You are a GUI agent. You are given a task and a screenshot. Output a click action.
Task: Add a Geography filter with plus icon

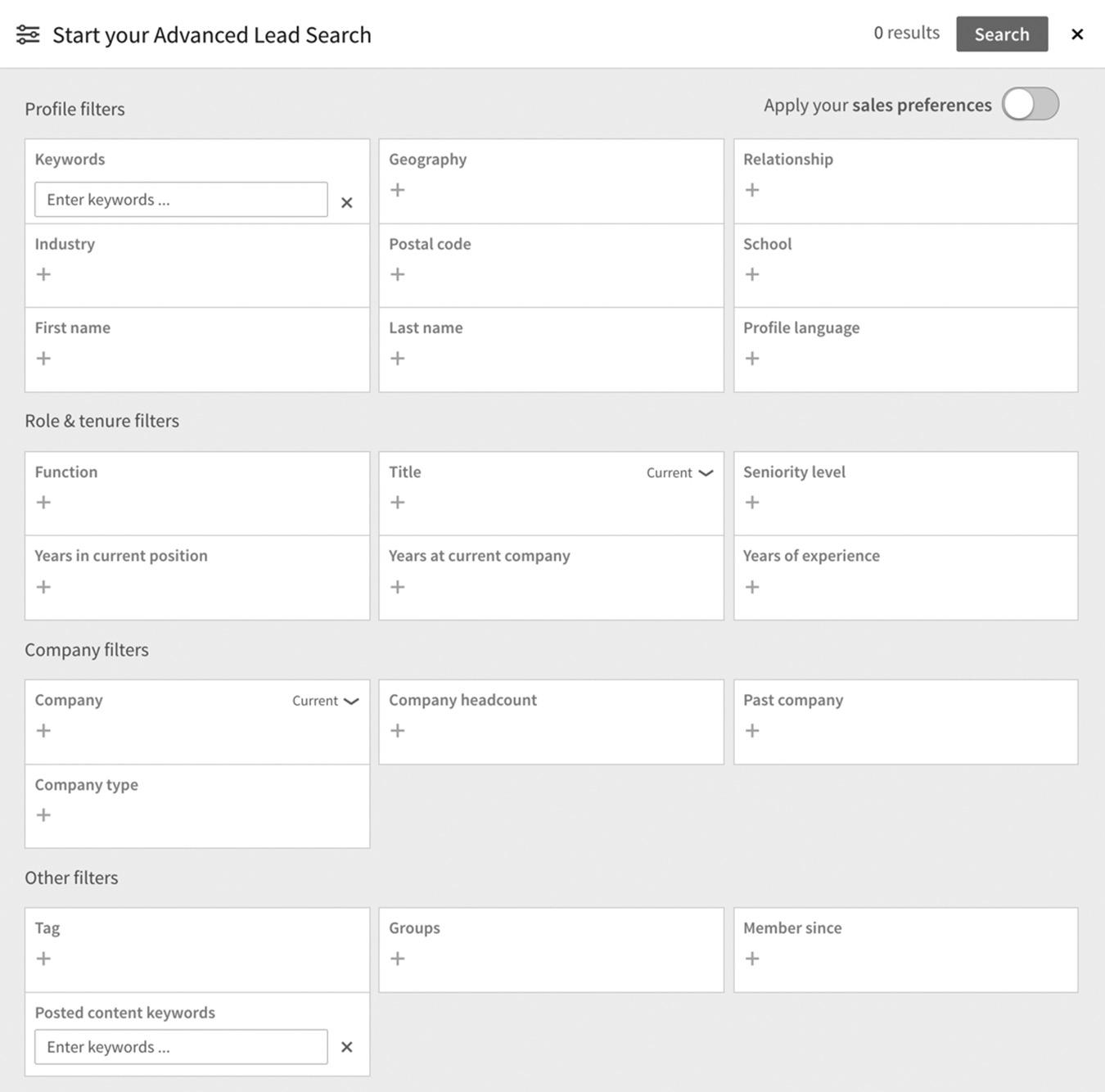[398, 190]
